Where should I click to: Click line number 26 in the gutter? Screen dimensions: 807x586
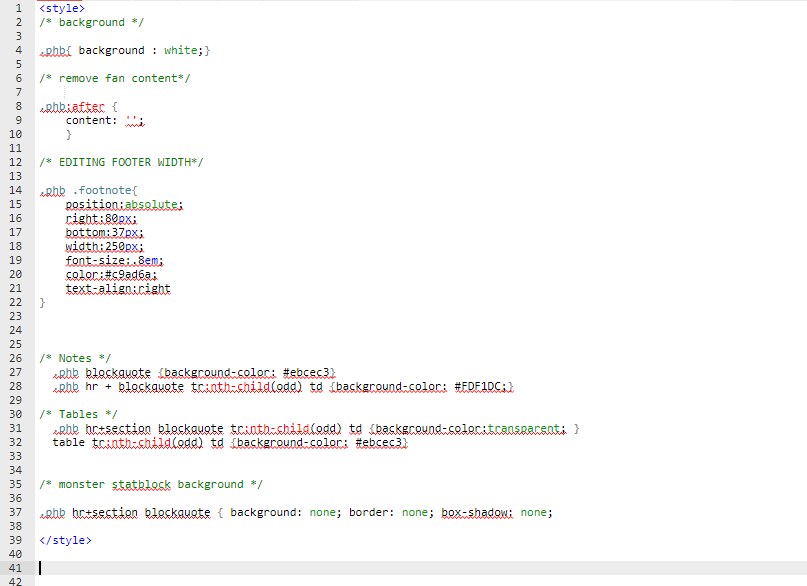pyautogui.click(x=14, y=358)
